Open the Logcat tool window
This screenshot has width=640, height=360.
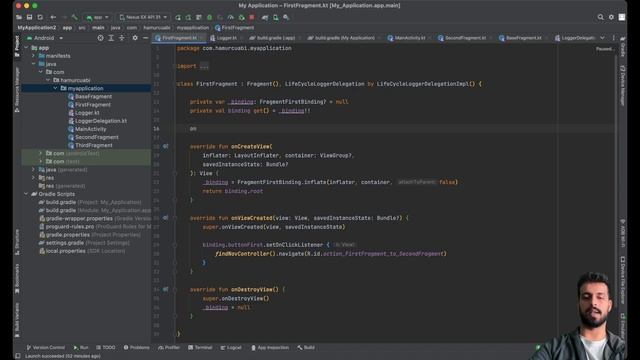(x=231, y=348)
